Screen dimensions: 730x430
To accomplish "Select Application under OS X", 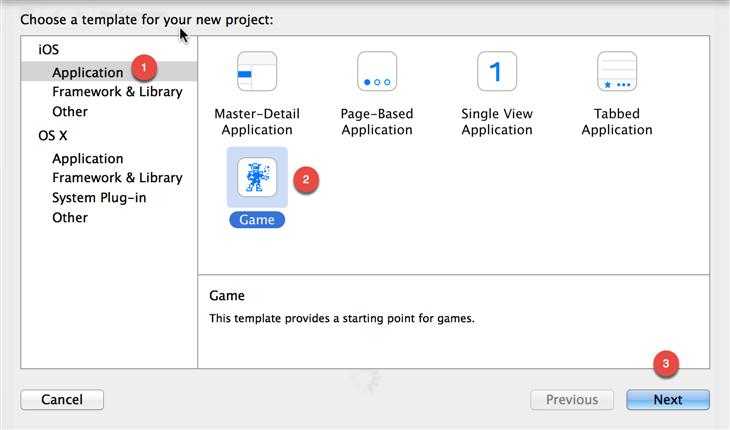I will click(x=88, y=158).
